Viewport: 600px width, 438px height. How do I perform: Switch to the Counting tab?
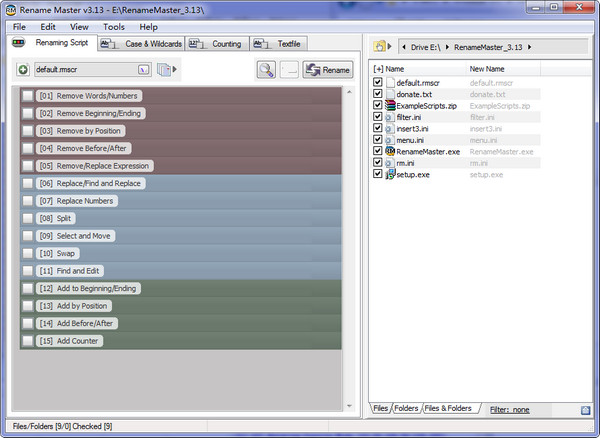217,44
